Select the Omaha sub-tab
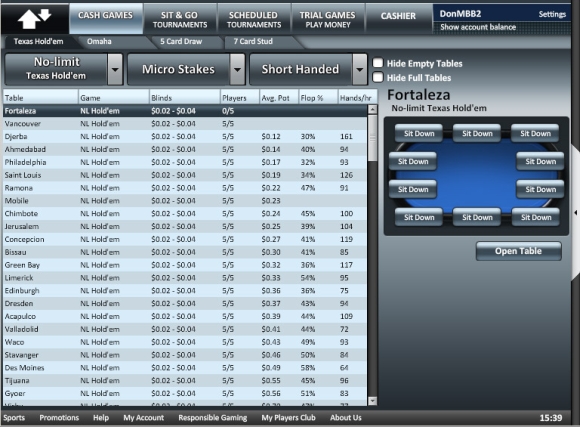This screenshot has height=427, width=580. 99,41
